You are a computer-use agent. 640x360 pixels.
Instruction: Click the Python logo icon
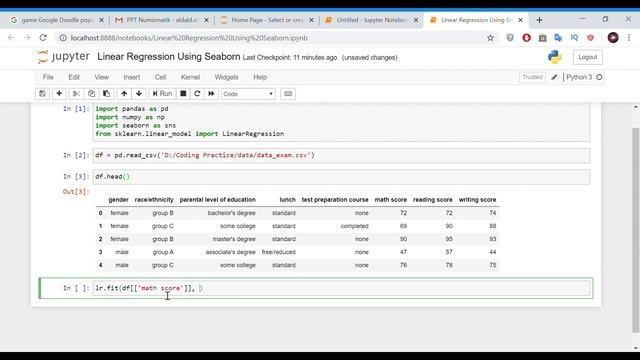coord(555,57)
